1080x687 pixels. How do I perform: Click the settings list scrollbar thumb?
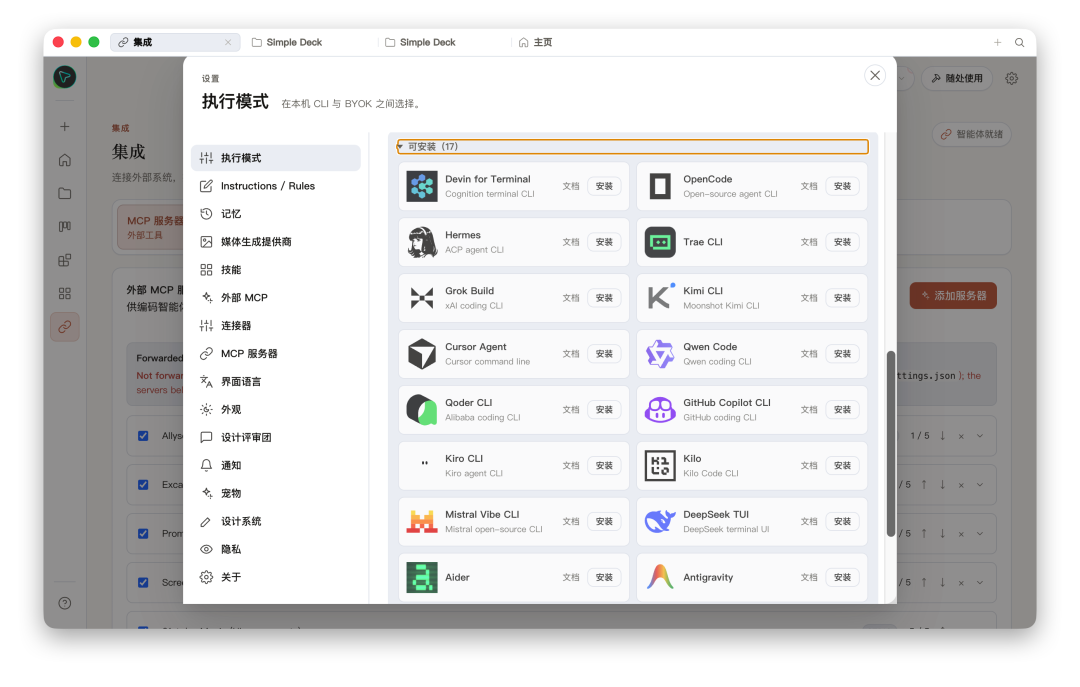[x=891, y=444]
